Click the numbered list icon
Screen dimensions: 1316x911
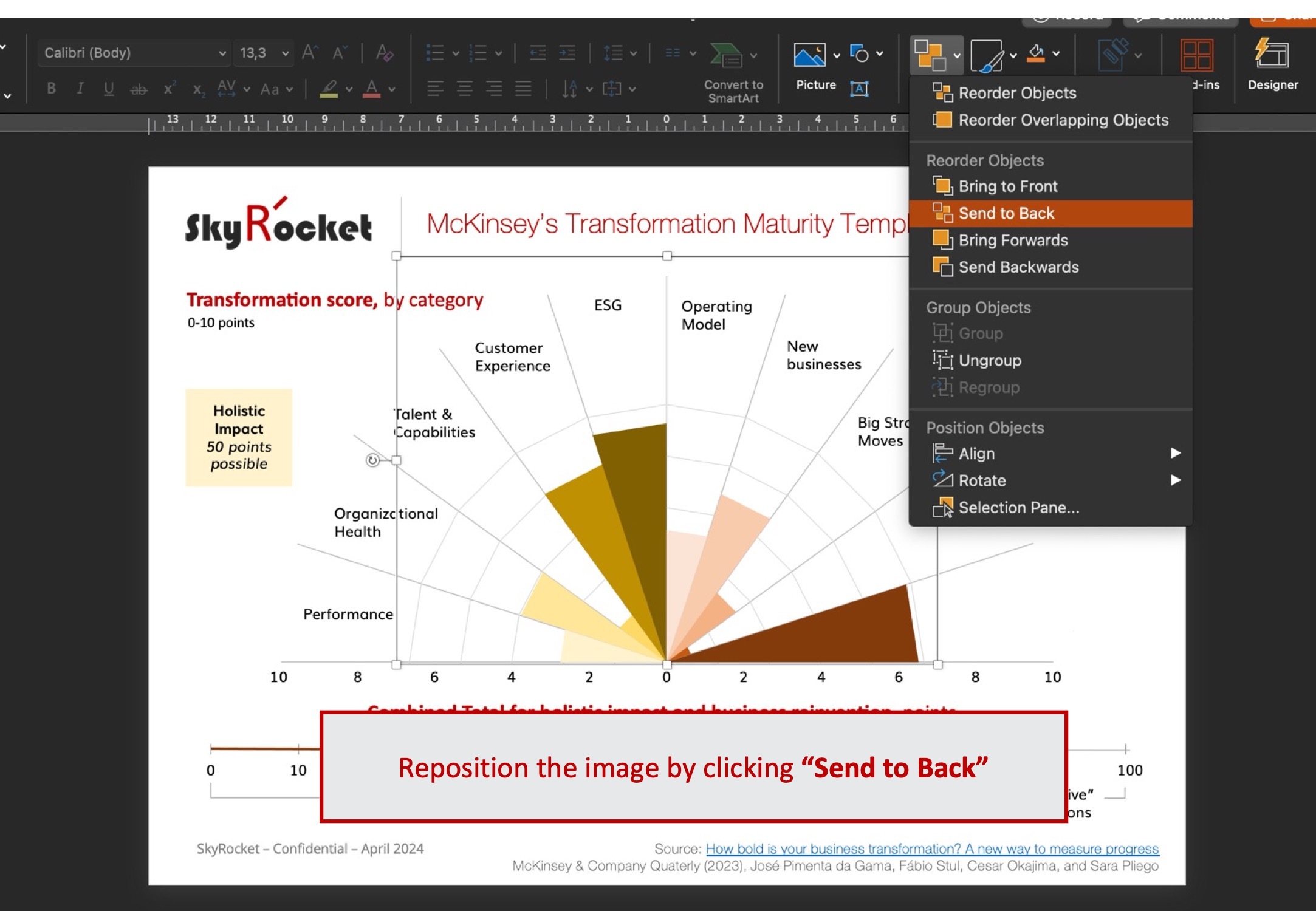(x=479, y=53)
